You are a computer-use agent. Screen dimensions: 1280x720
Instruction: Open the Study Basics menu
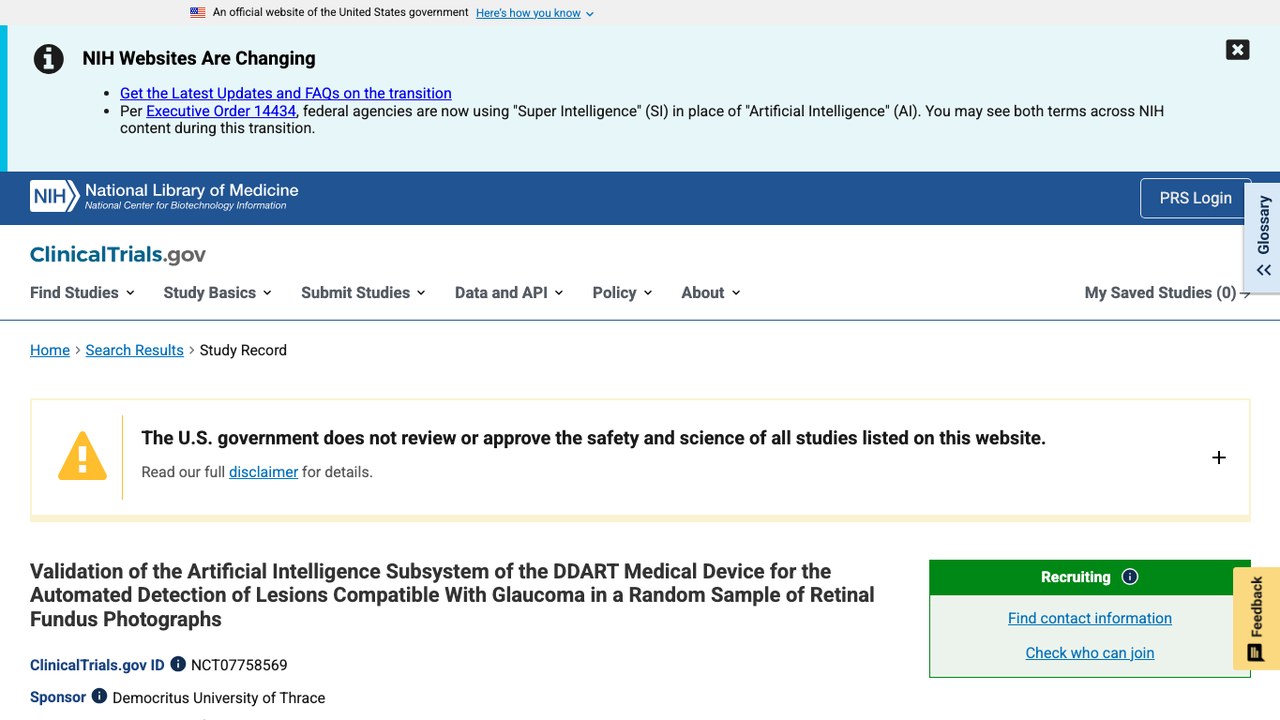click(x=218, y=292)
